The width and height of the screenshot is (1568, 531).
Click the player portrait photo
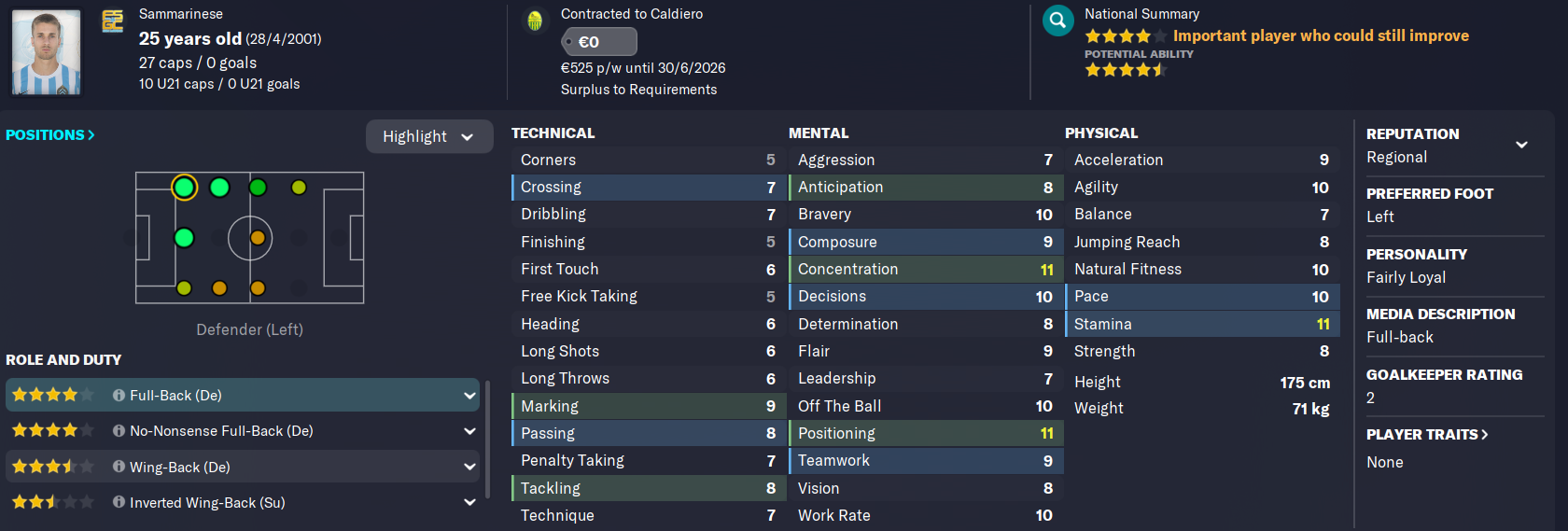[46, 52]
